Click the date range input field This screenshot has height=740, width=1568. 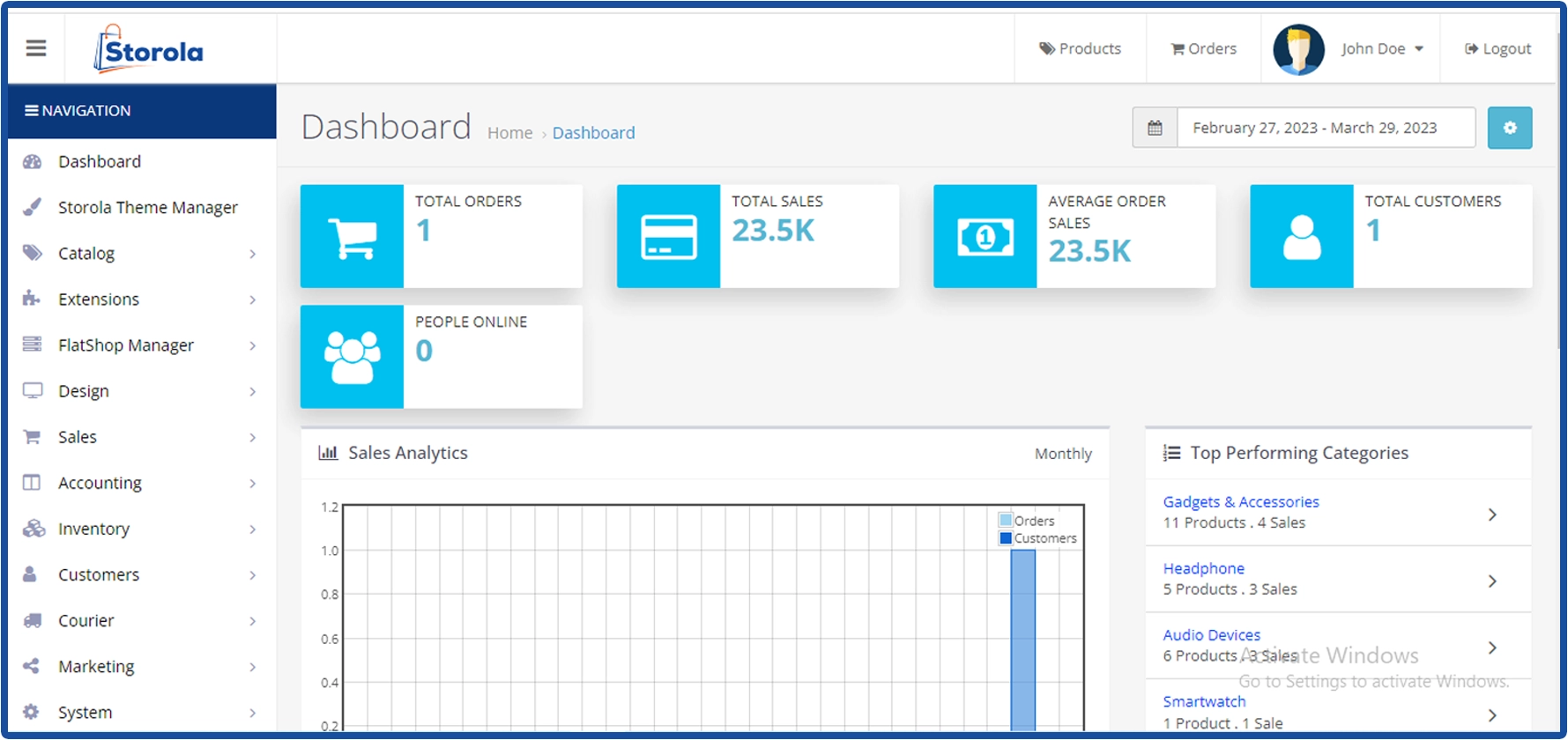pyautogui.click(x=1326, y=128)
